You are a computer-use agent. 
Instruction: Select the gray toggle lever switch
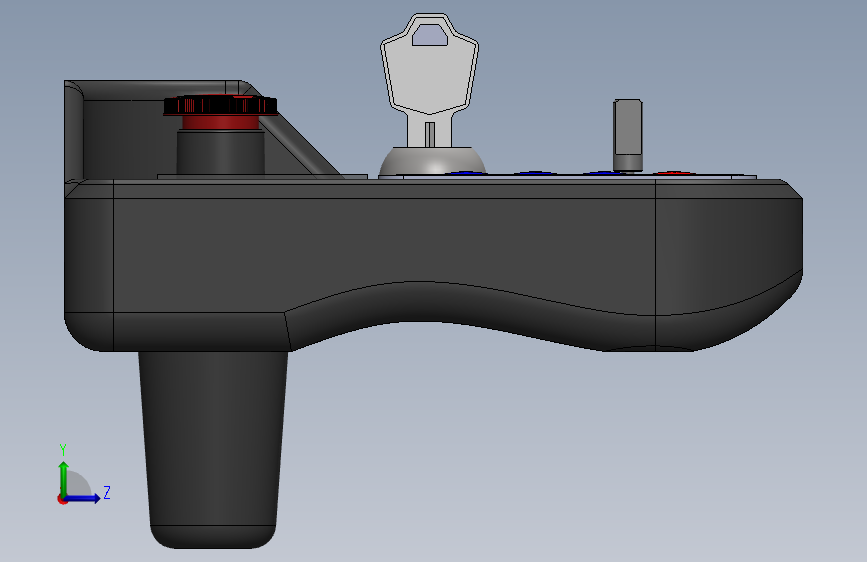tap(628, 135)
